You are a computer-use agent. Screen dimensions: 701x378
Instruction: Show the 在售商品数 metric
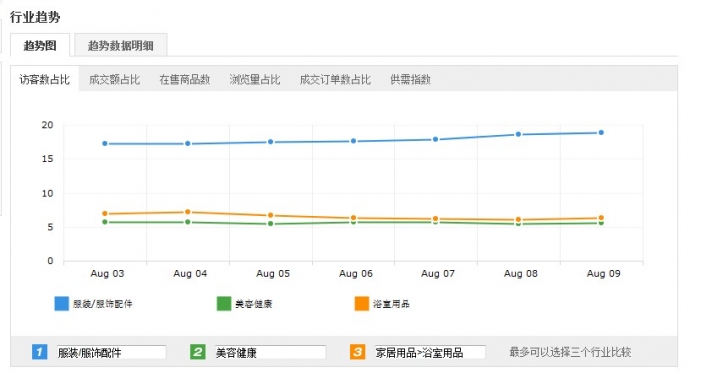tap(185, 80)
